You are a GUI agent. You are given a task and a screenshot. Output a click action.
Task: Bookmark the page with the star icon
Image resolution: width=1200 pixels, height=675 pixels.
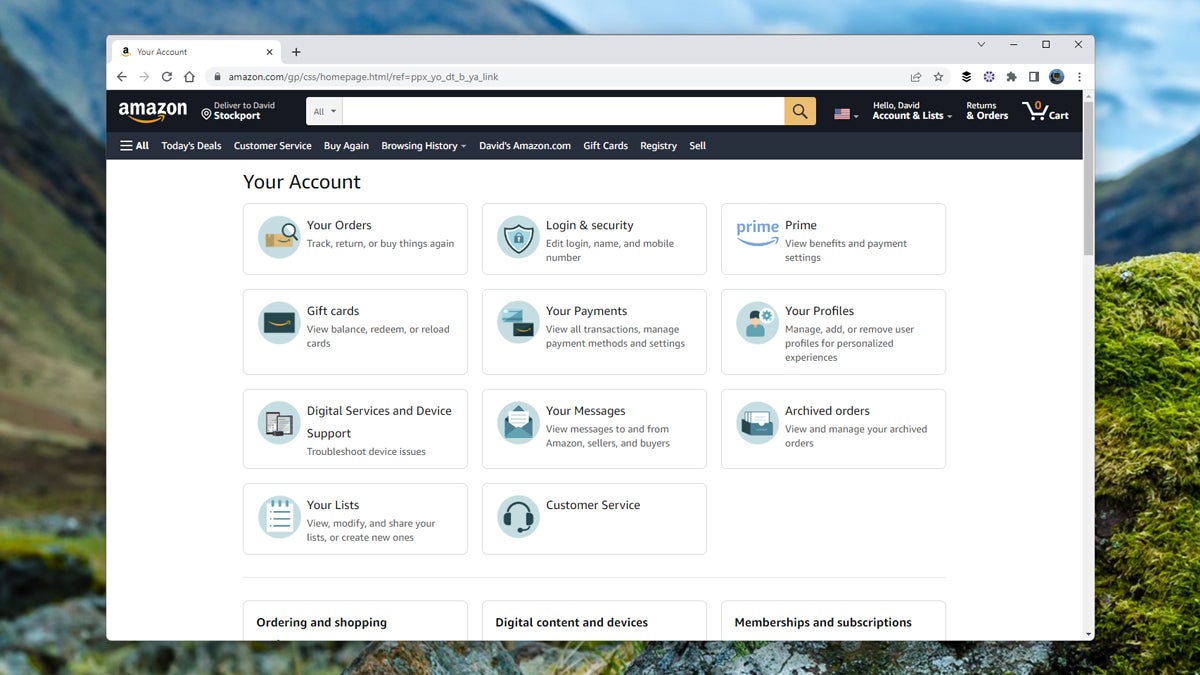coord(938,76)
